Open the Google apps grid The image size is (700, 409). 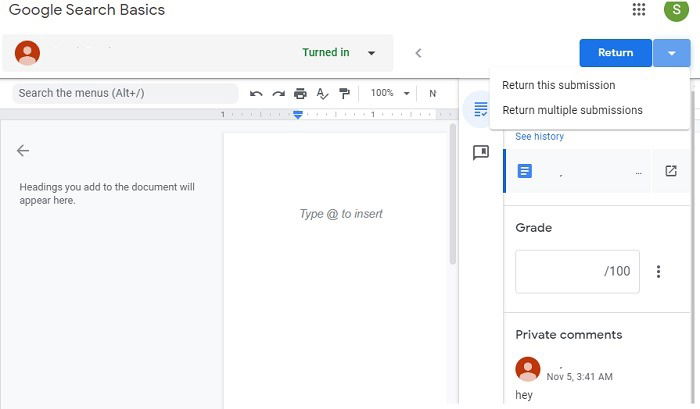639,9
